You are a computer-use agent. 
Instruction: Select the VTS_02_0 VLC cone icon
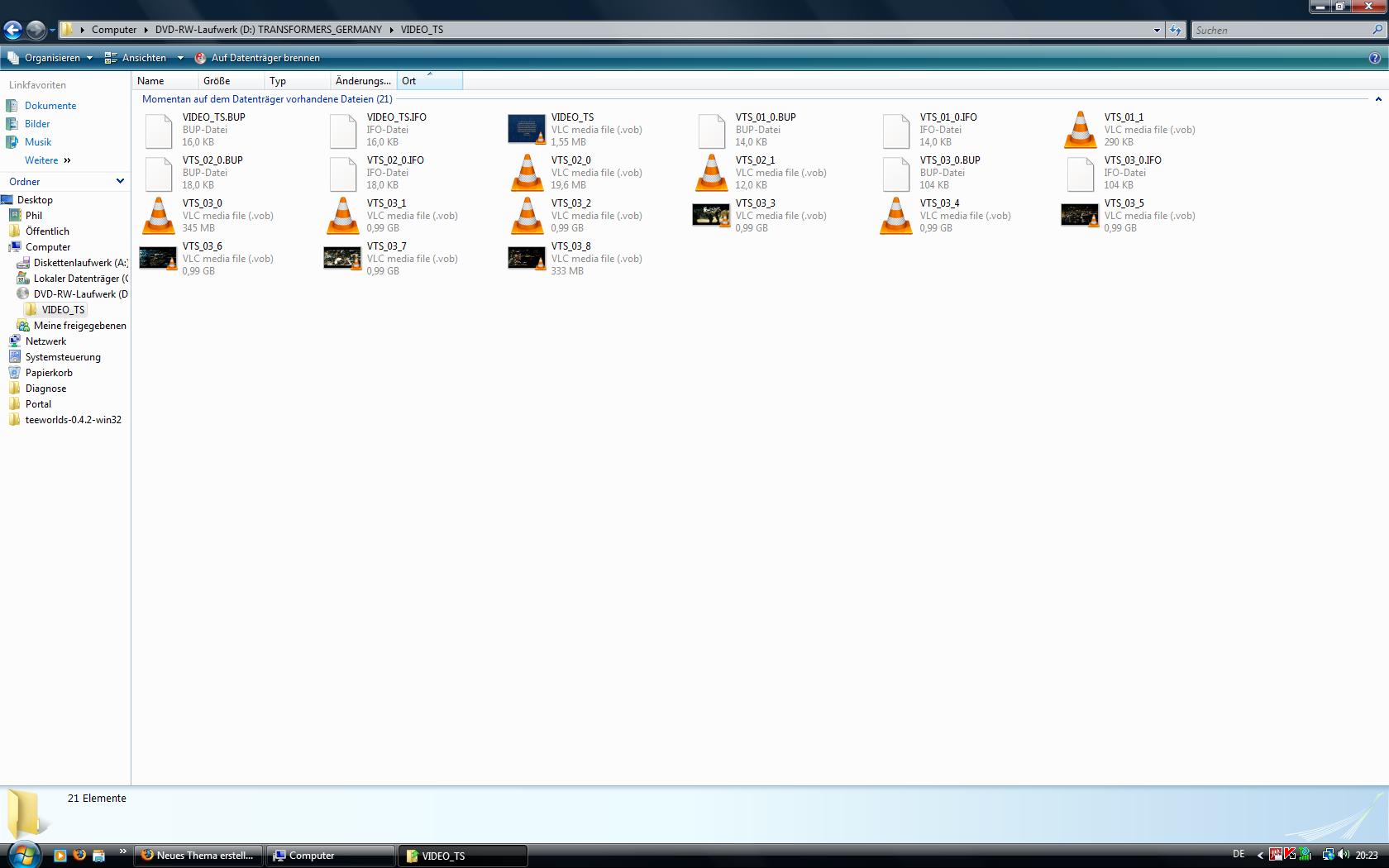pyautogui.click(x=527, y=173)
